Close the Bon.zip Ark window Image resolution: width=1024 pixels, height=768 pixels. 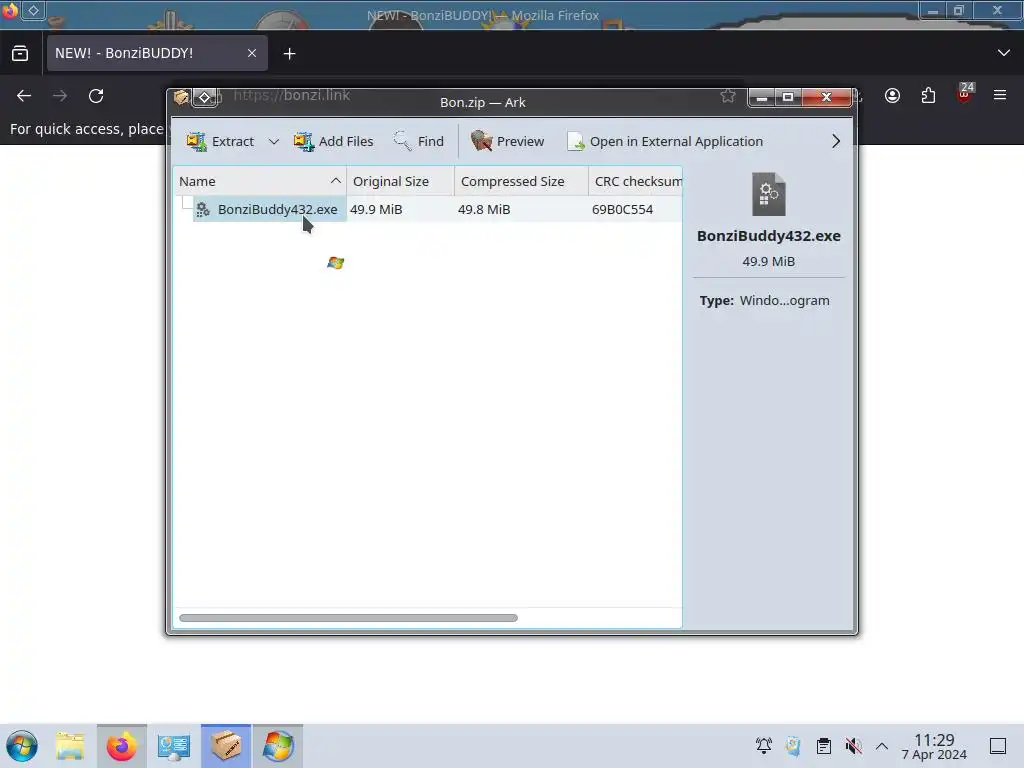point(826,97)
